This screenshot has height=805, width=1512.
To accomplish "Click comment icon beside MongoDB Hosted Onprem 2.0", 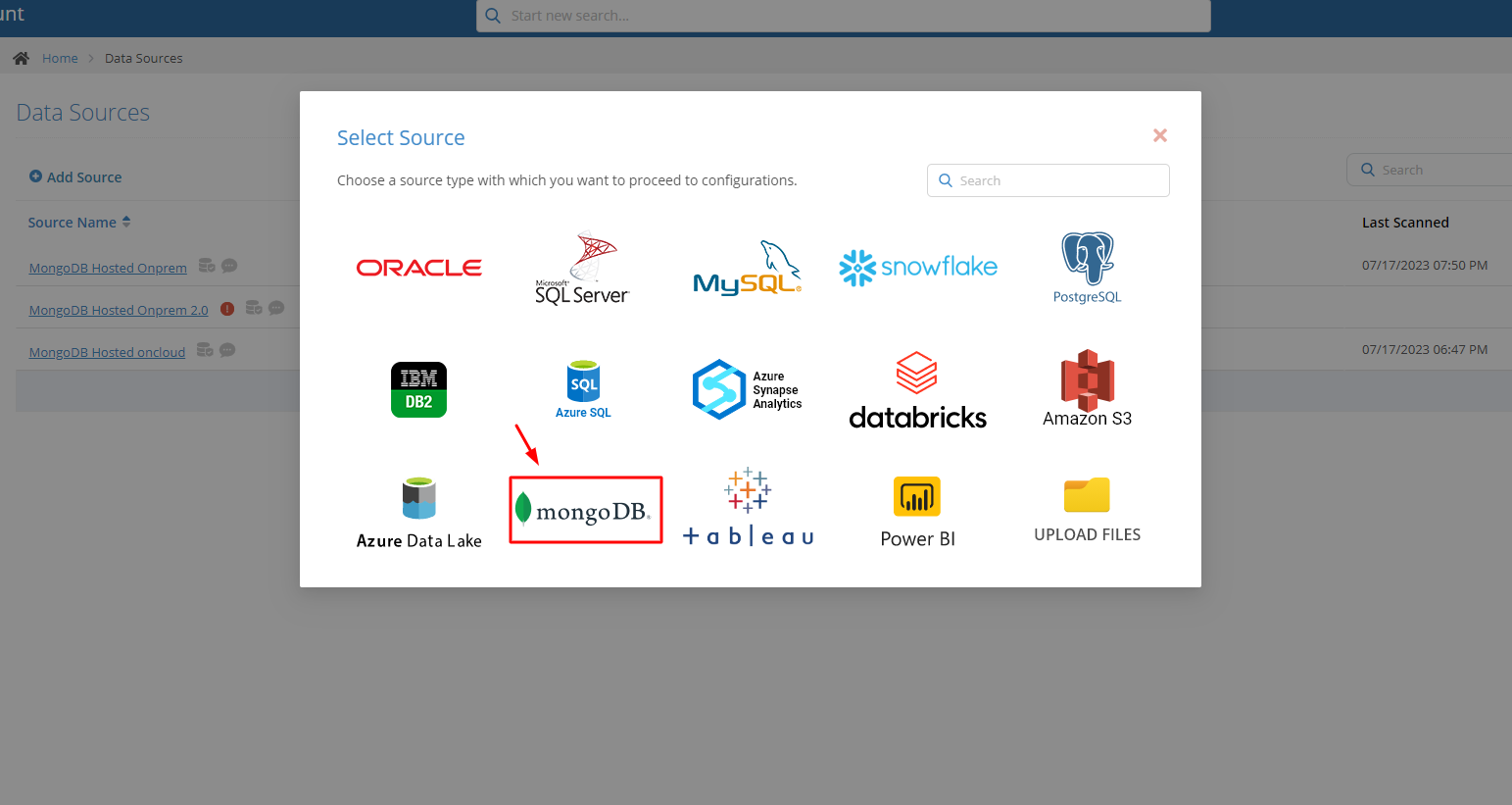I will coord(276,308).
